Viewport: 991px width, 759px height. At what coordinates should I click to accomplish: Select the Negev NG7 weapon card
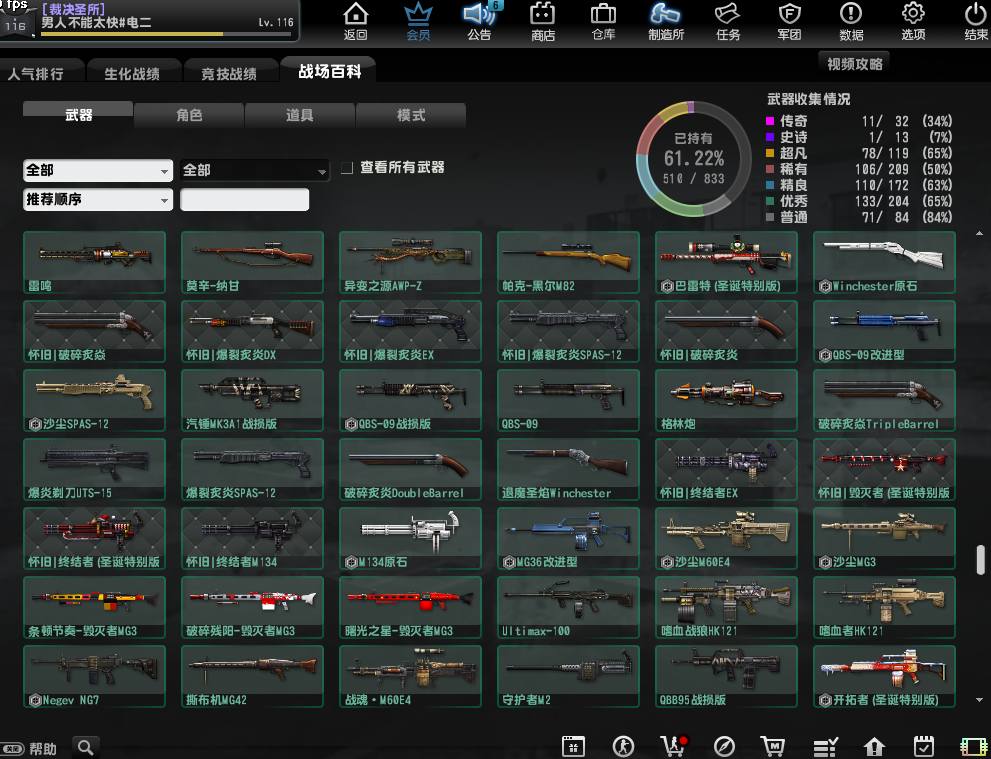coord(94,676)
